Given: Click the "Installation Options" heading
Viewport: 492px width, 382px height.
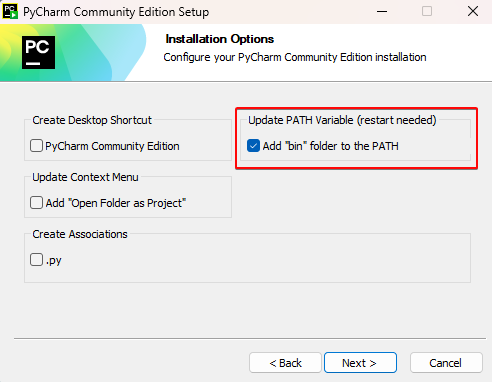Looking at the screenshot, I should click(220, 39).
